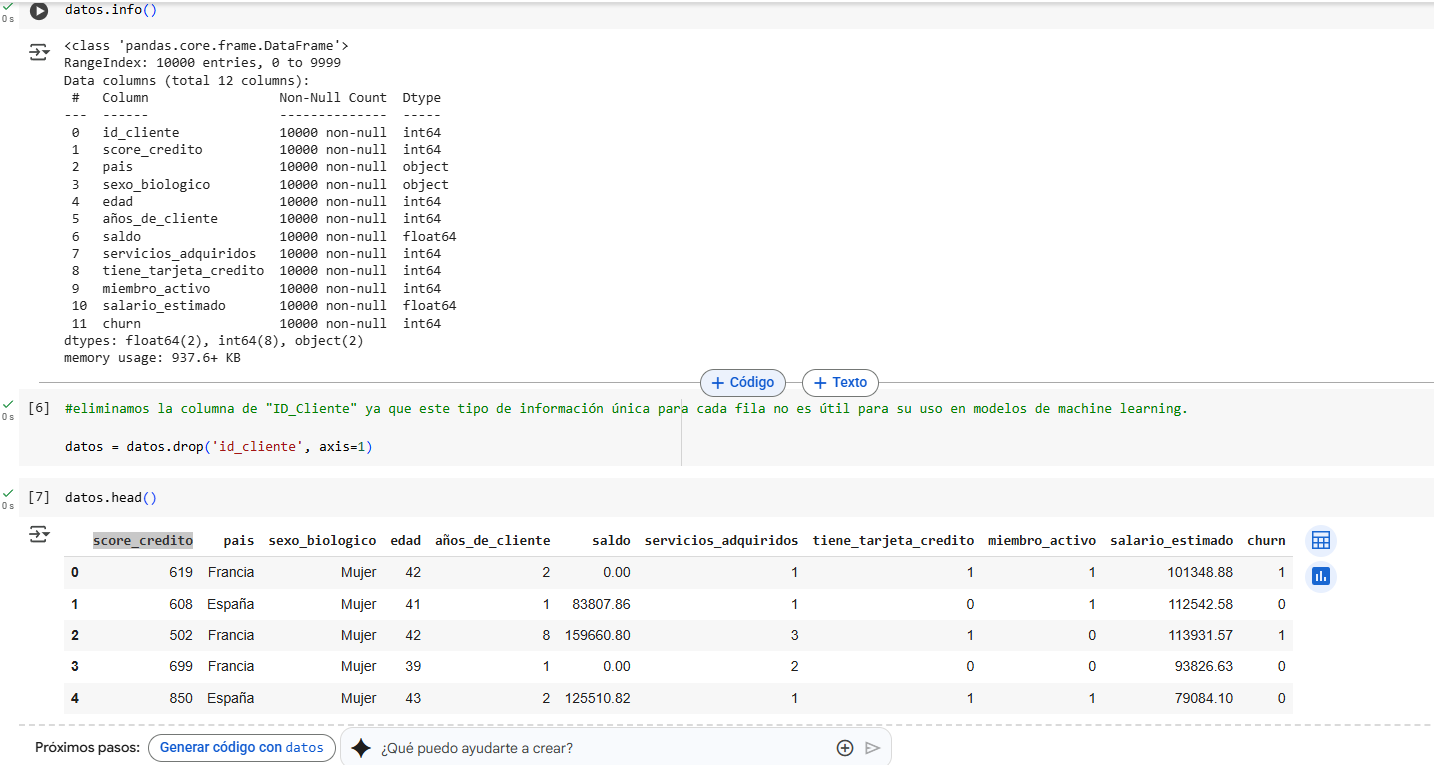The width and height of the screenshot is (1434, 765).
Task: Click the [7] execution counter to run cell
Action: click(x=39, y=497)
